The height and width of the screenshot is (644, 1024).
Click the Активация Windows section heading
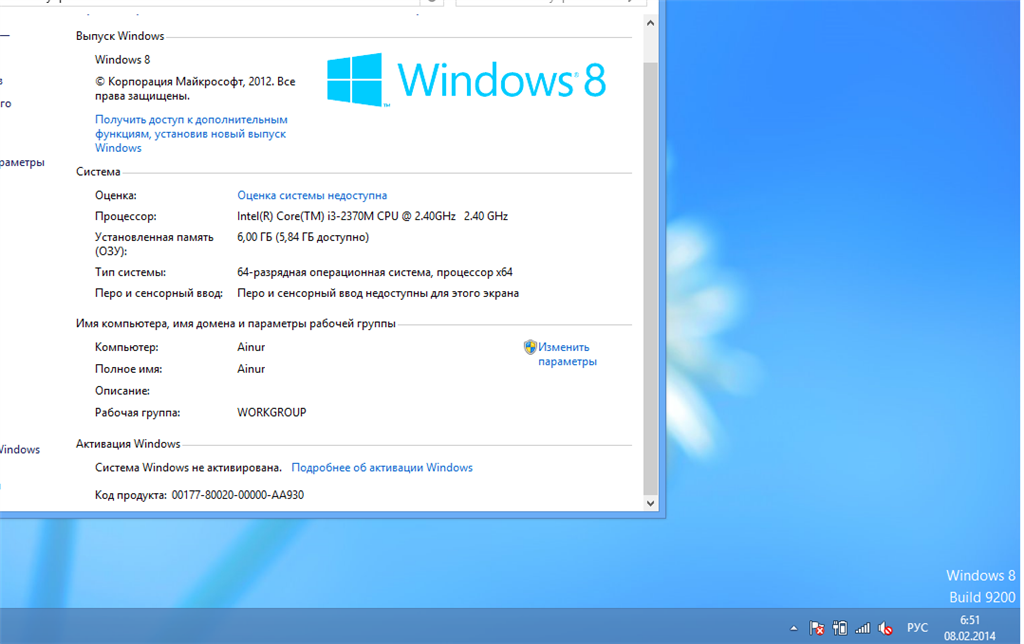(x=128, y=444)
